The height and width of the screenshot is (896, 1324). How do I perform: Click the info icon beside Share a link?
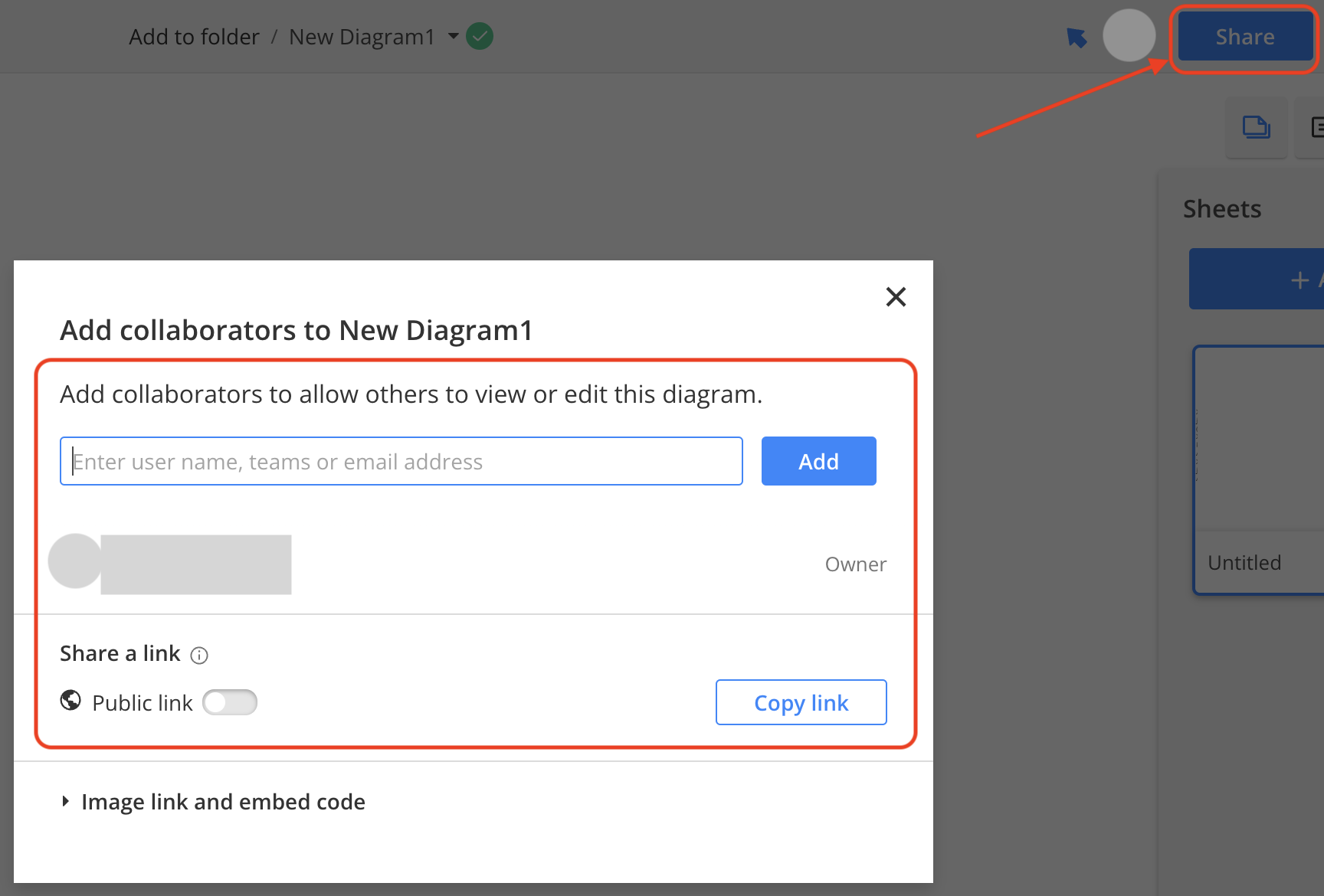click(x=198, y=656)
